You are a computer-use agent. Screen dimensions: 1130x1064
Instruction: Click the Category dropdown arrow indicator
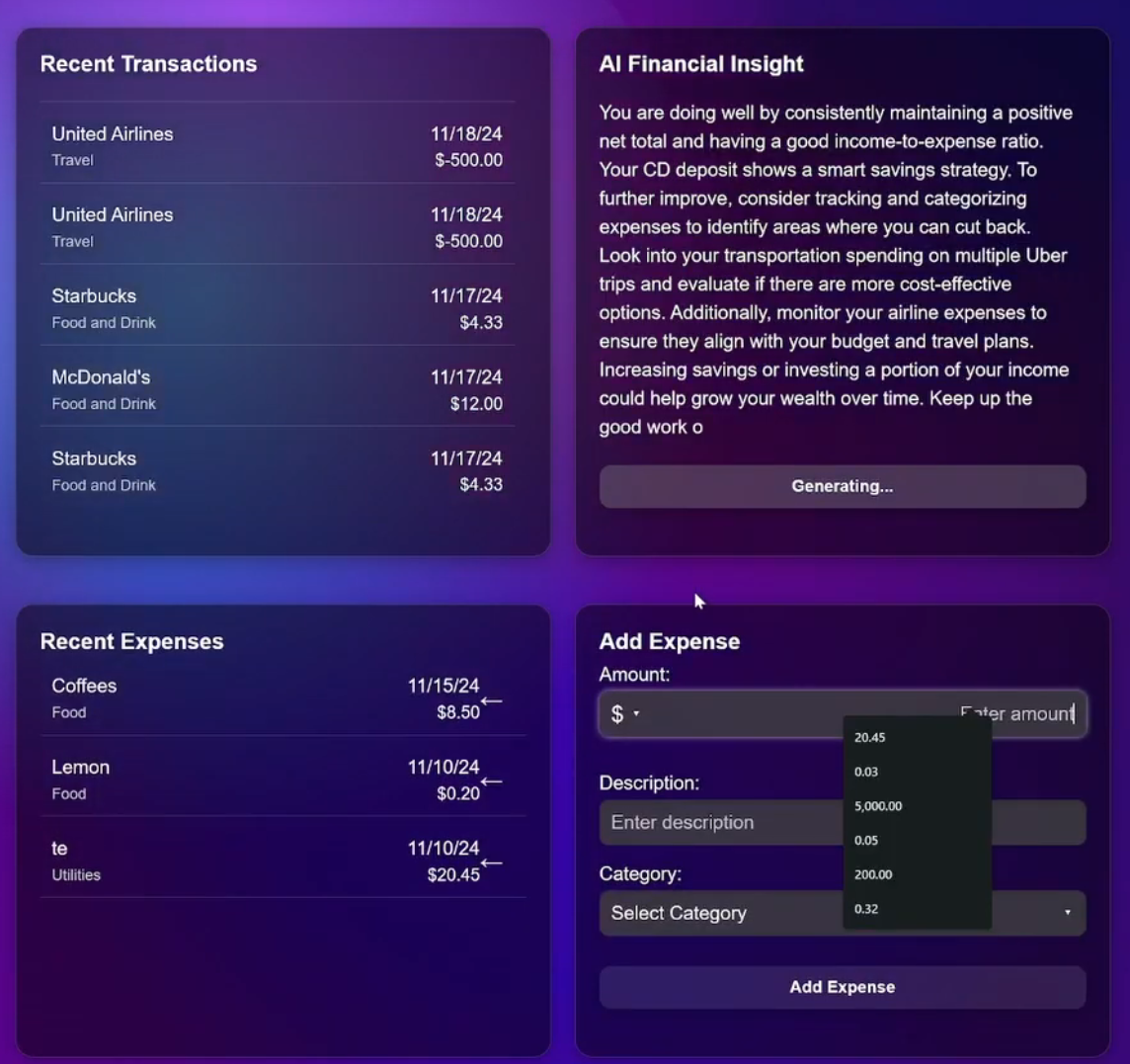tap(1067, 913)
